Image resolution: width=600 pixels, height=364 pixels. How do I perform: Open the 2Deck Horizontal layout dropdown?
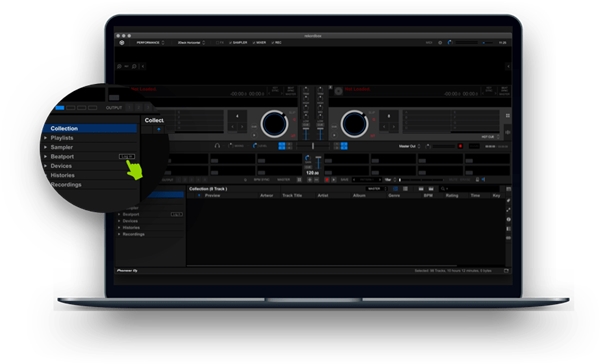click(x=191, y=42)
